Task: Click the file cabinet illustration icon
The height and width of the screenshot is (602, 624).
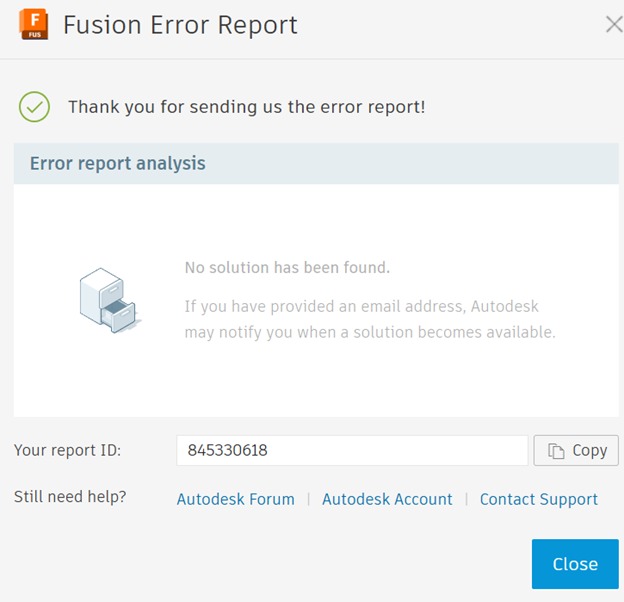Action: coord(108,300)
